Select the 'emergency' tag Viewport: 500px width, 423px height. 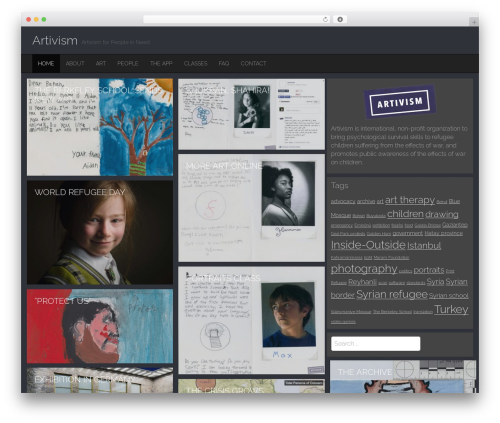(342, 226)
